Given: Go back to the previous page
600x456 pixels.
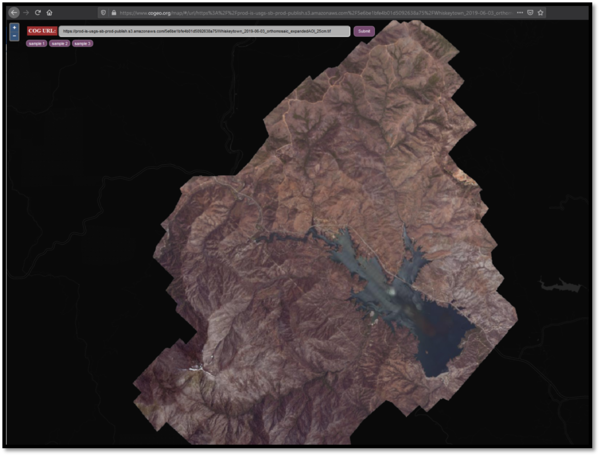Looking at the screenshot, I should coord(14,12).
